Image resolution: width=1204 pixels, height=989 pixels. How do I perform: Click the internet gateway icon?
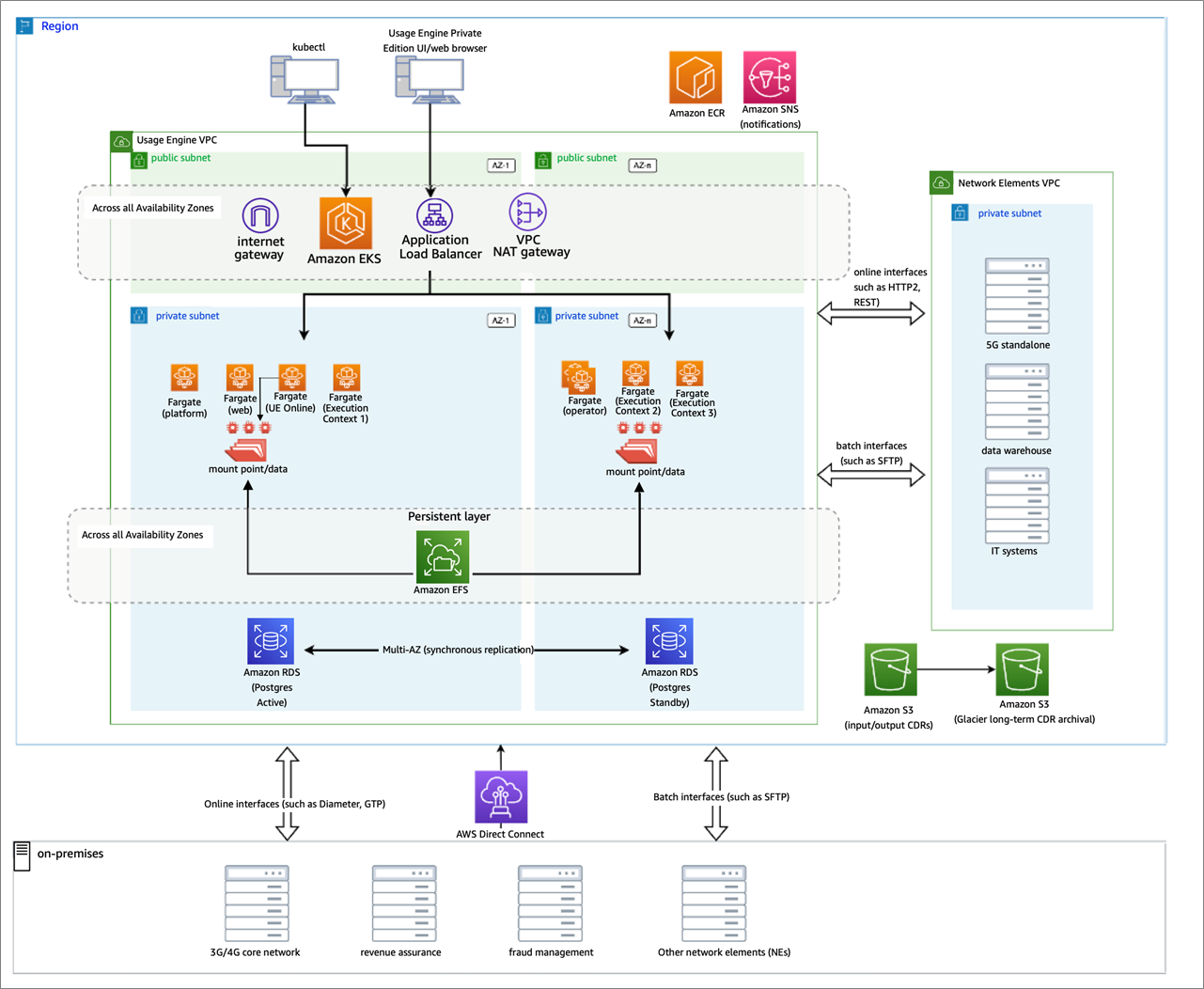260,215
